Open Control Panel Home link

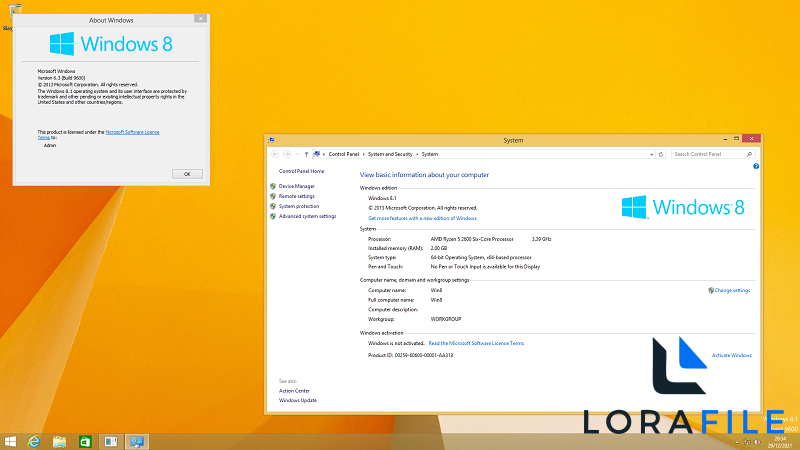coord(301,171)
